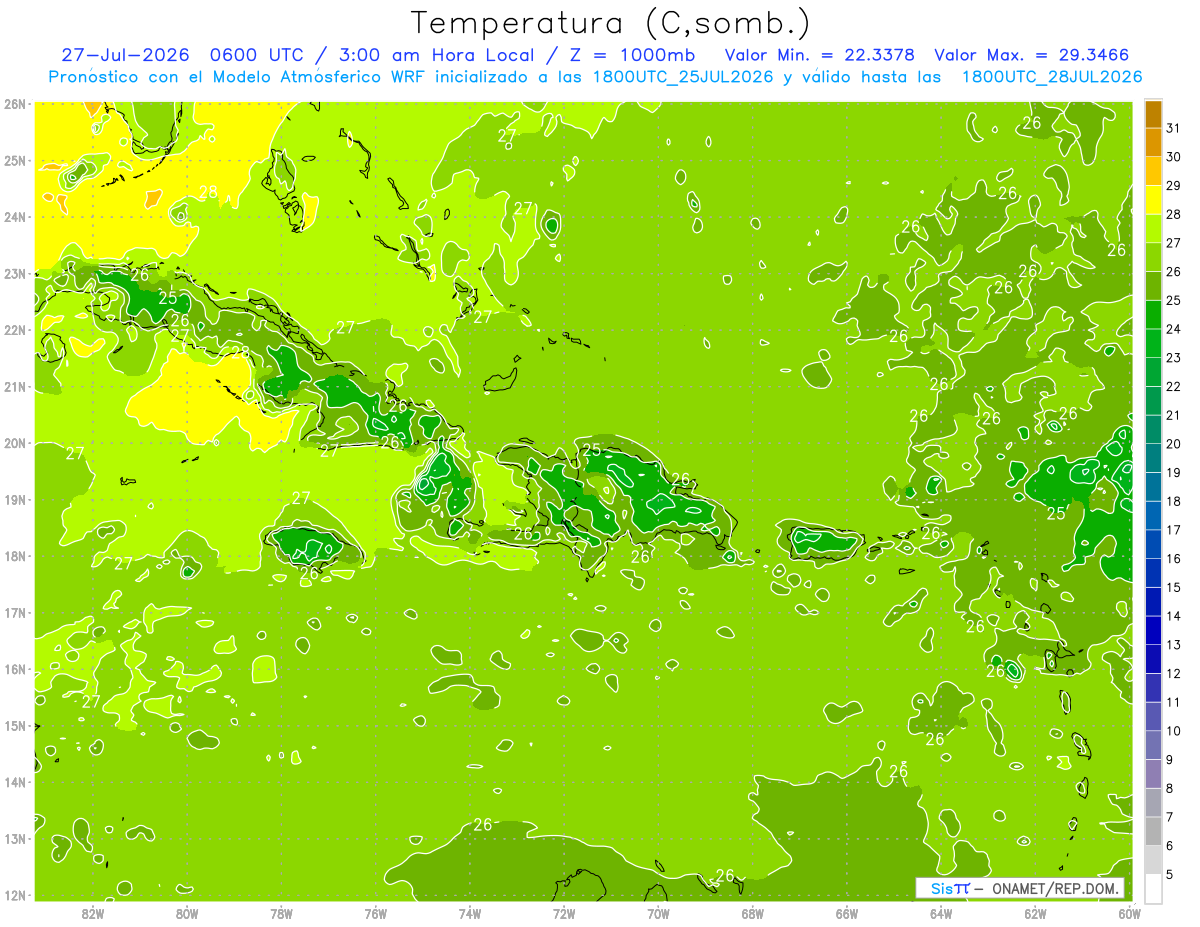Click longitude axis label "80W"
Screen dimensions: 1200x927
click(x=187, y=913)
